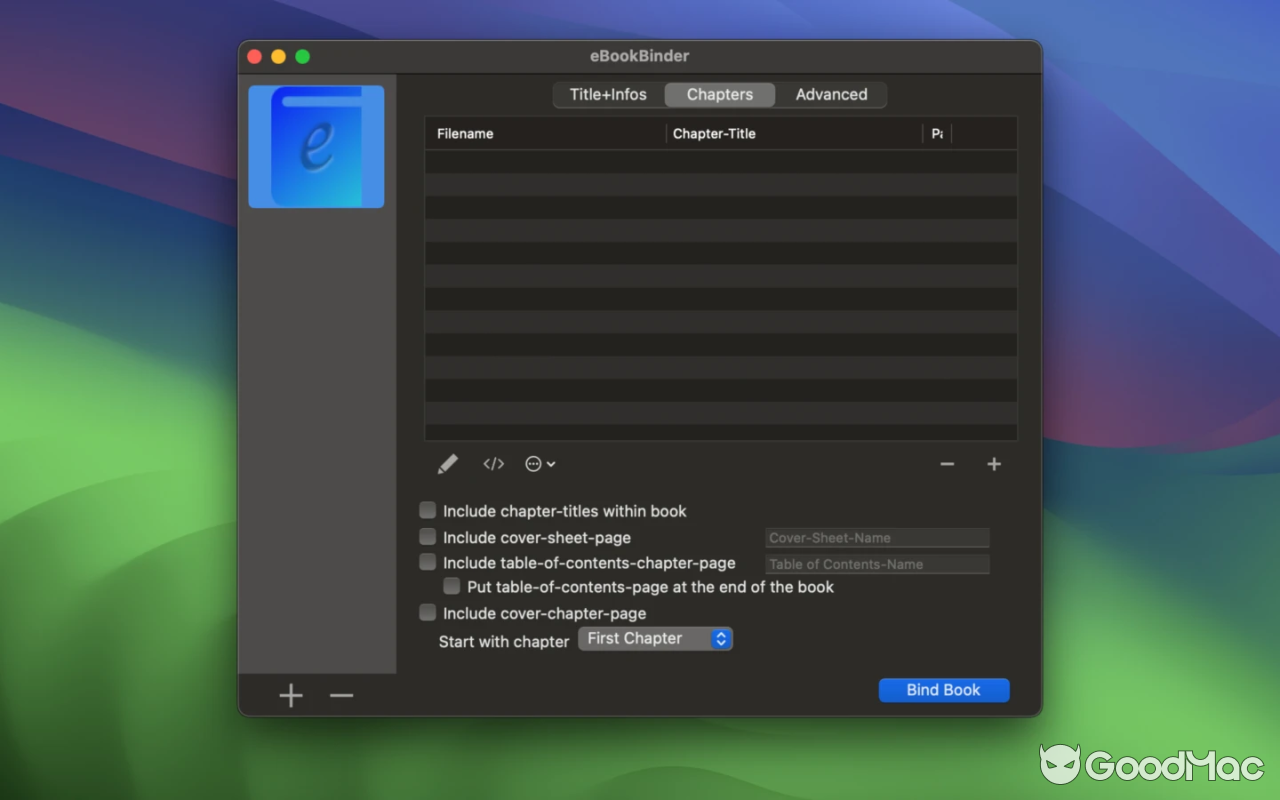Adjust First Chapter using the stepper arrows
Screen dimensions: 1280x800
click(720, 638)
